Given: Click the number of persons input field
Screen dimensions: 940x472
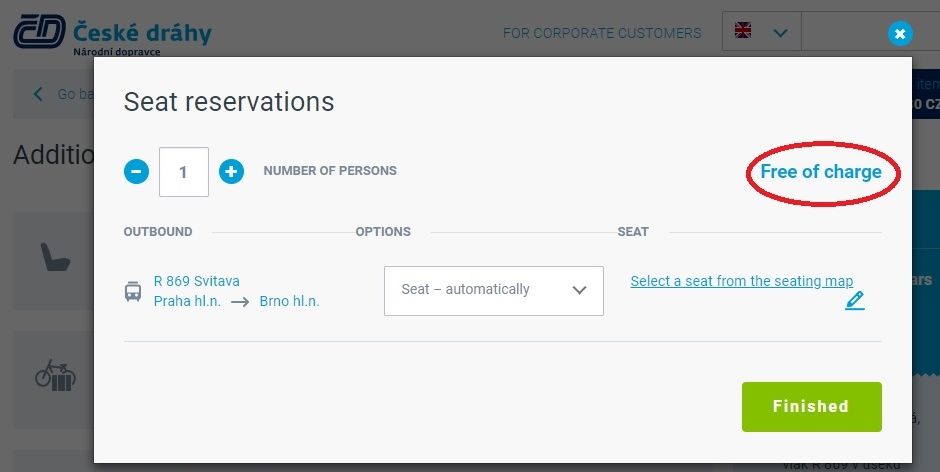Looking at the screenshot, I should [183, 172].
